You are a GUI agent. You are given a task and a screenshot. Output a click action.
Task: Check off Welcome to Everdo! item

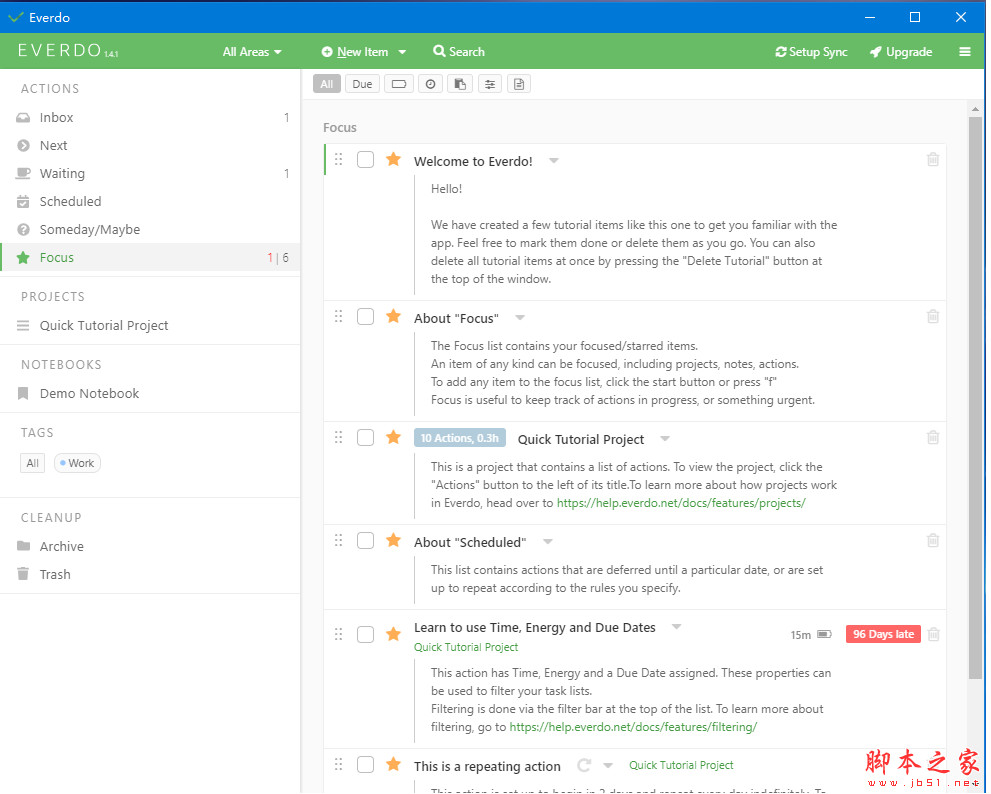(x=366, y=160)
